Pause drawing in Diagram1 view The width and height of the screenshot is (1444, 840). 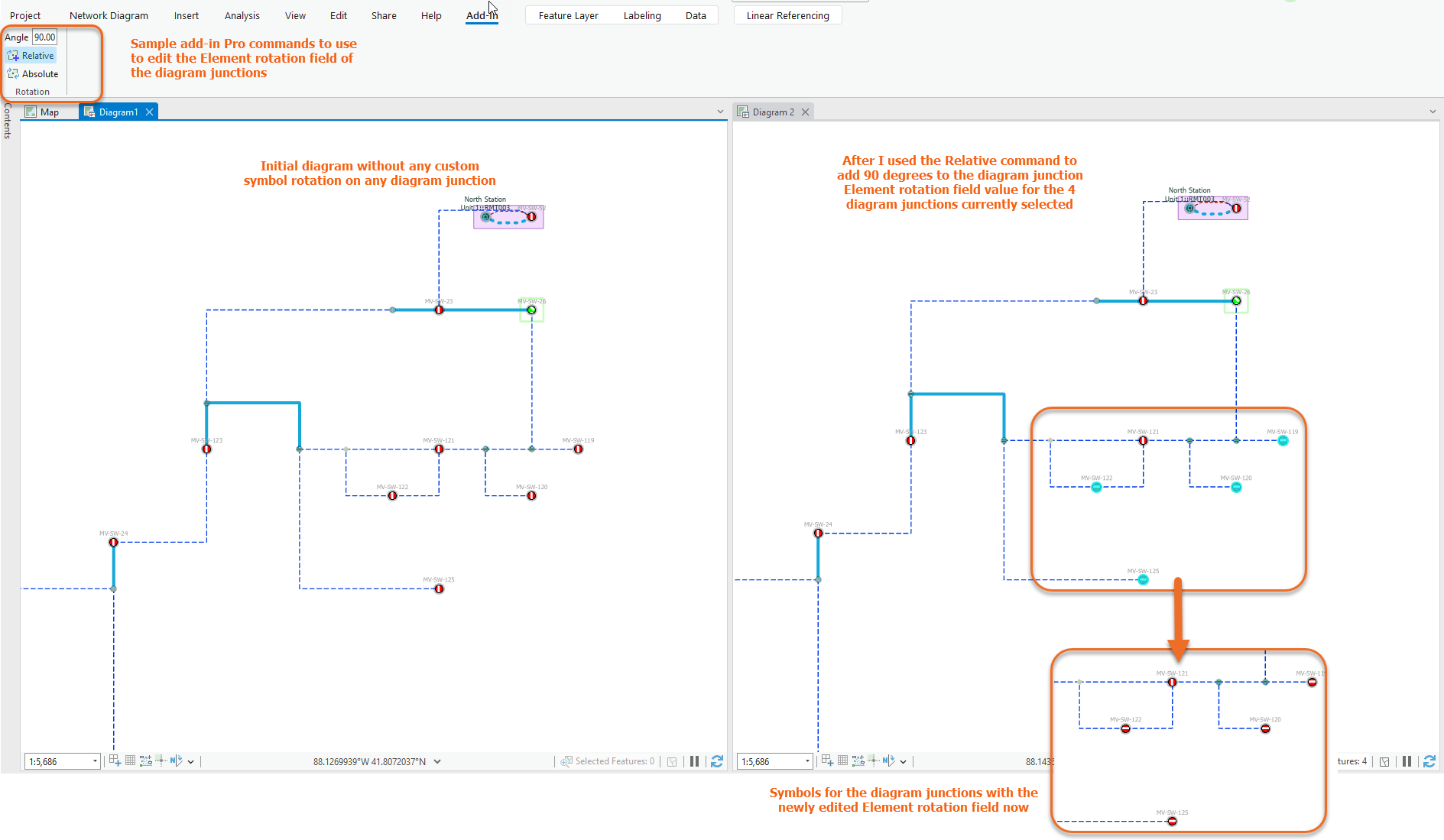694,761
